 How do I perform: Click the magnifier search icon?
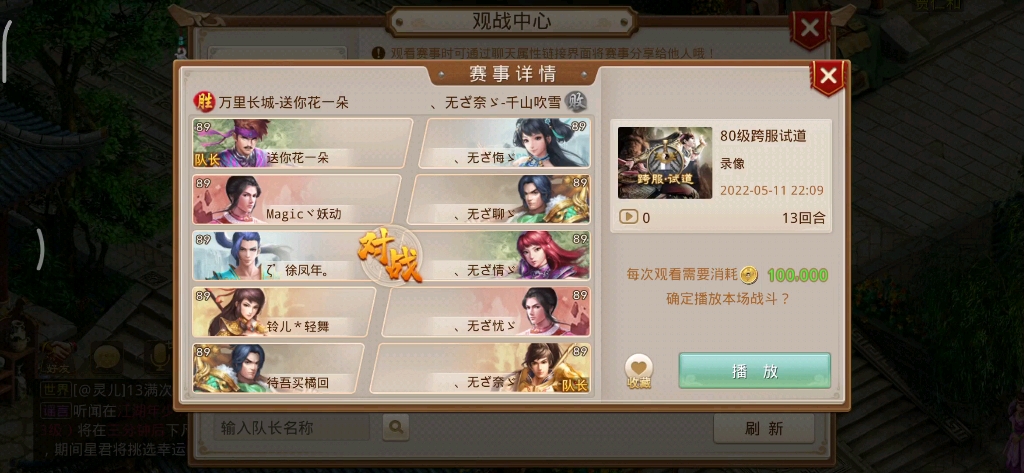click(x=396, y=428)
